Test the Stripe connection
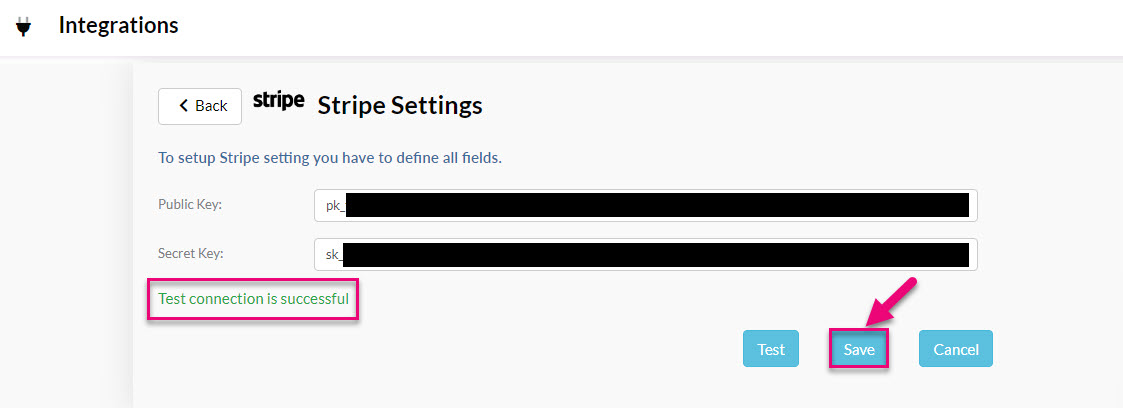This screenshot has height=408, width=1123. pos(771,349)
